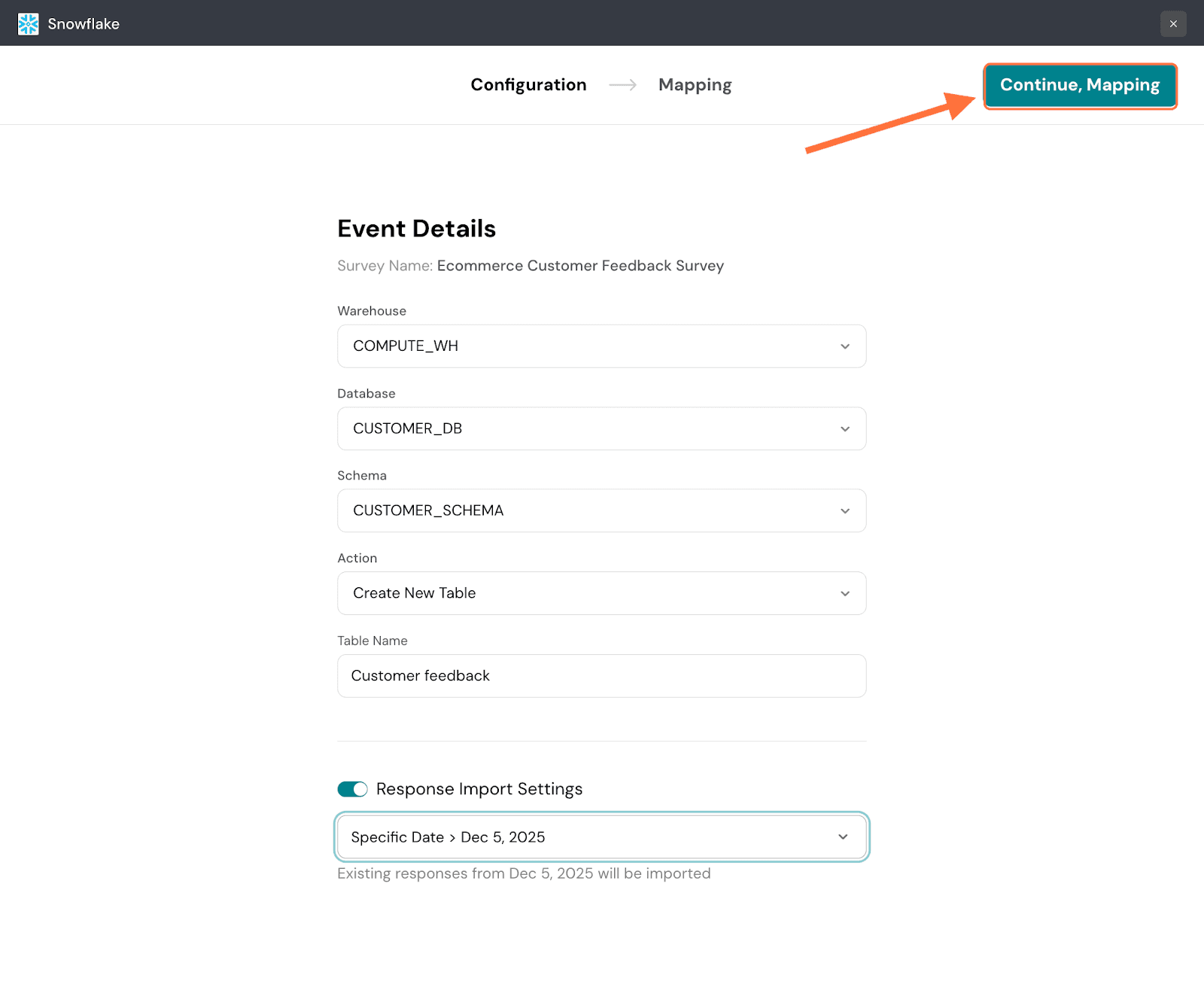Click the Response Import Settings label
The height and width of the screenshot is (996, 1204).
tap(479, 789)
